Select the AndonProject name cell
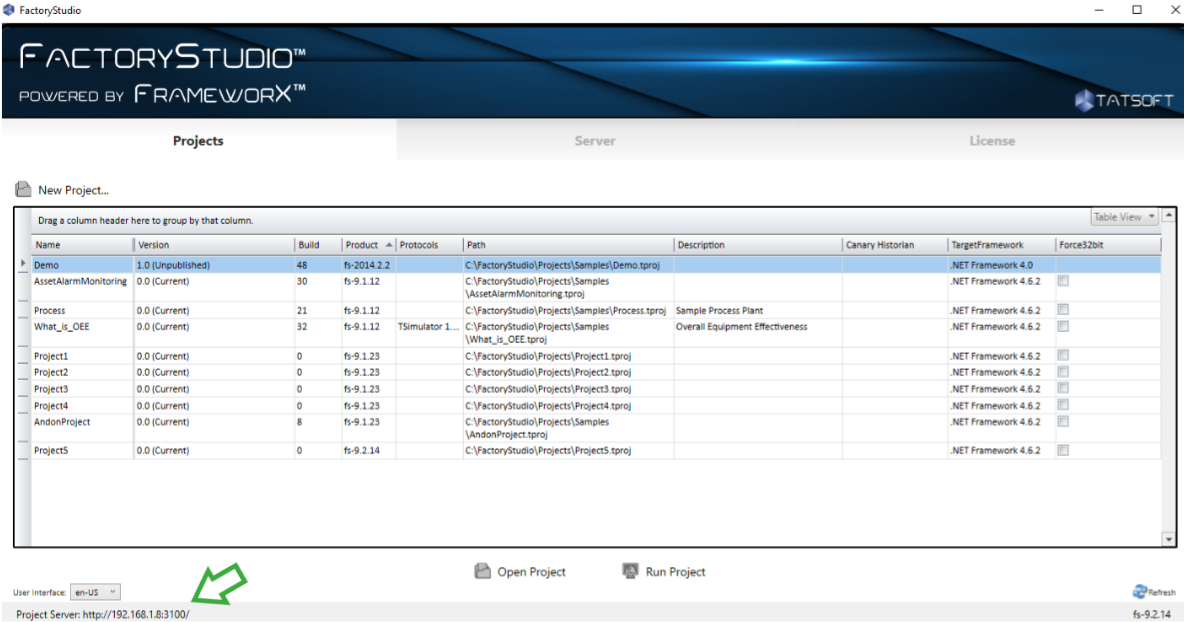The height and width of the screenshot is (622, 1184). coord(82,428)
